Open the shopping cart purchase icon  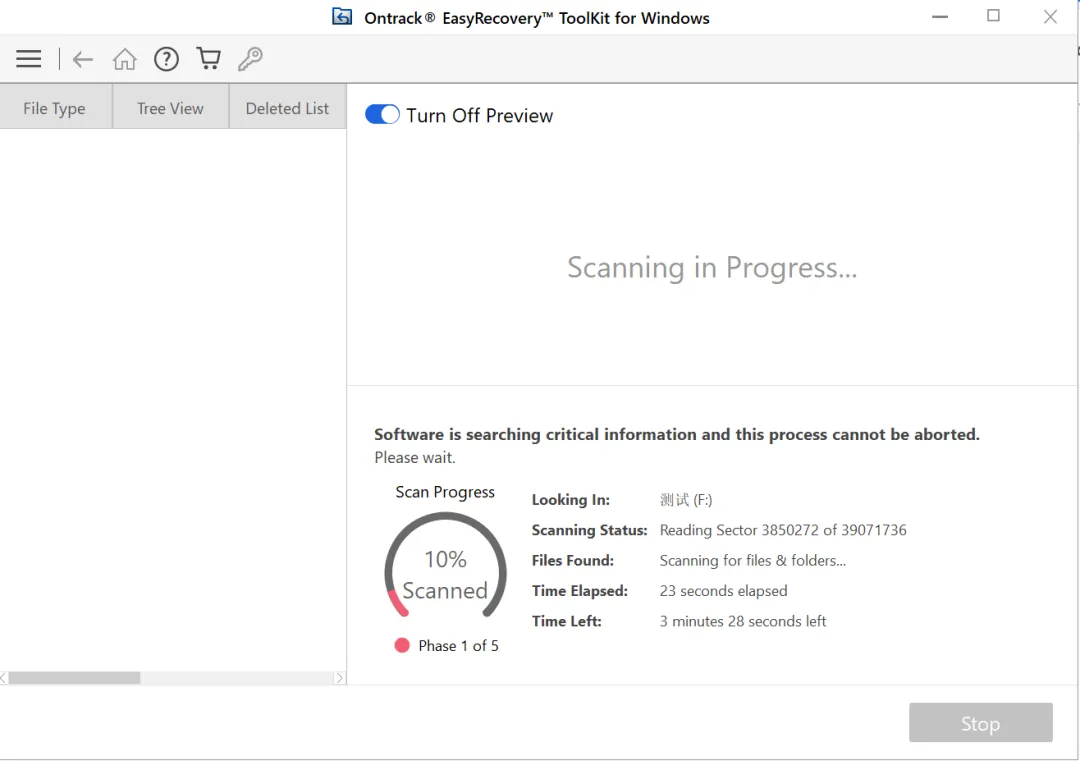(209, 59)
